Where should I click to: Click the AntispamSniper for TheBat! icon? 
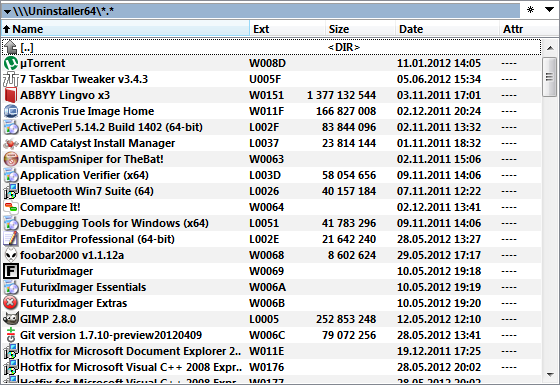click(11, 159)
